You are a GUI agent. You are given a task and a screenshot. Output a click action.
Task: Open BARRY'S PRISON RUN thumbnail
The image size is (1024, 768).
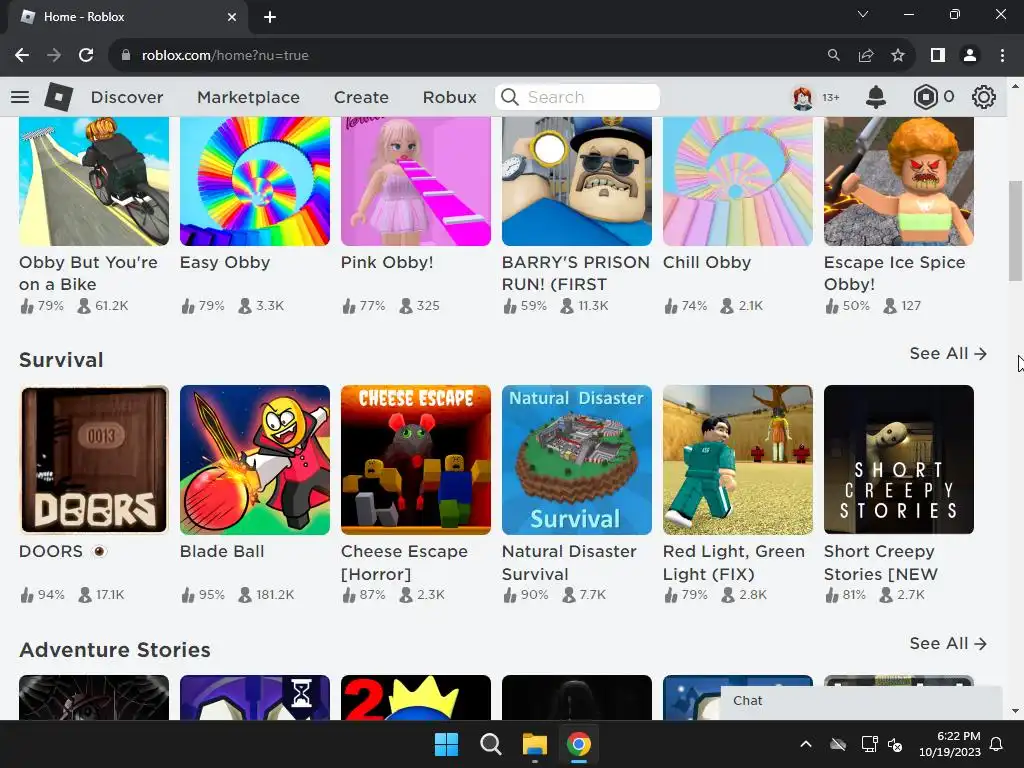577,182
